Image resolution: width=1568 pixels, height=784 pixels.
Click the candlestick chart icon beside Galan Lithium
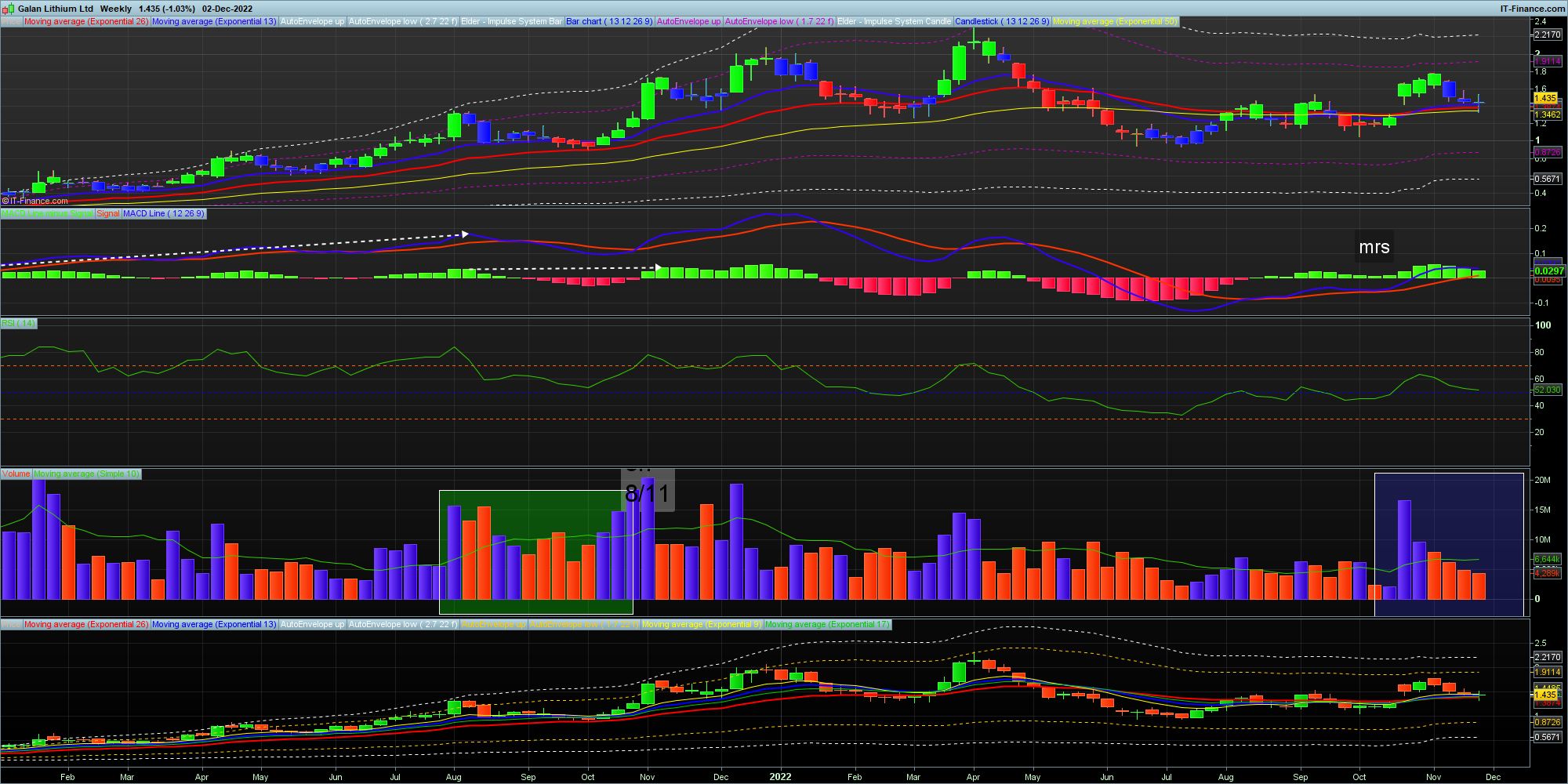pyautogui.click(x=9, y=9)
